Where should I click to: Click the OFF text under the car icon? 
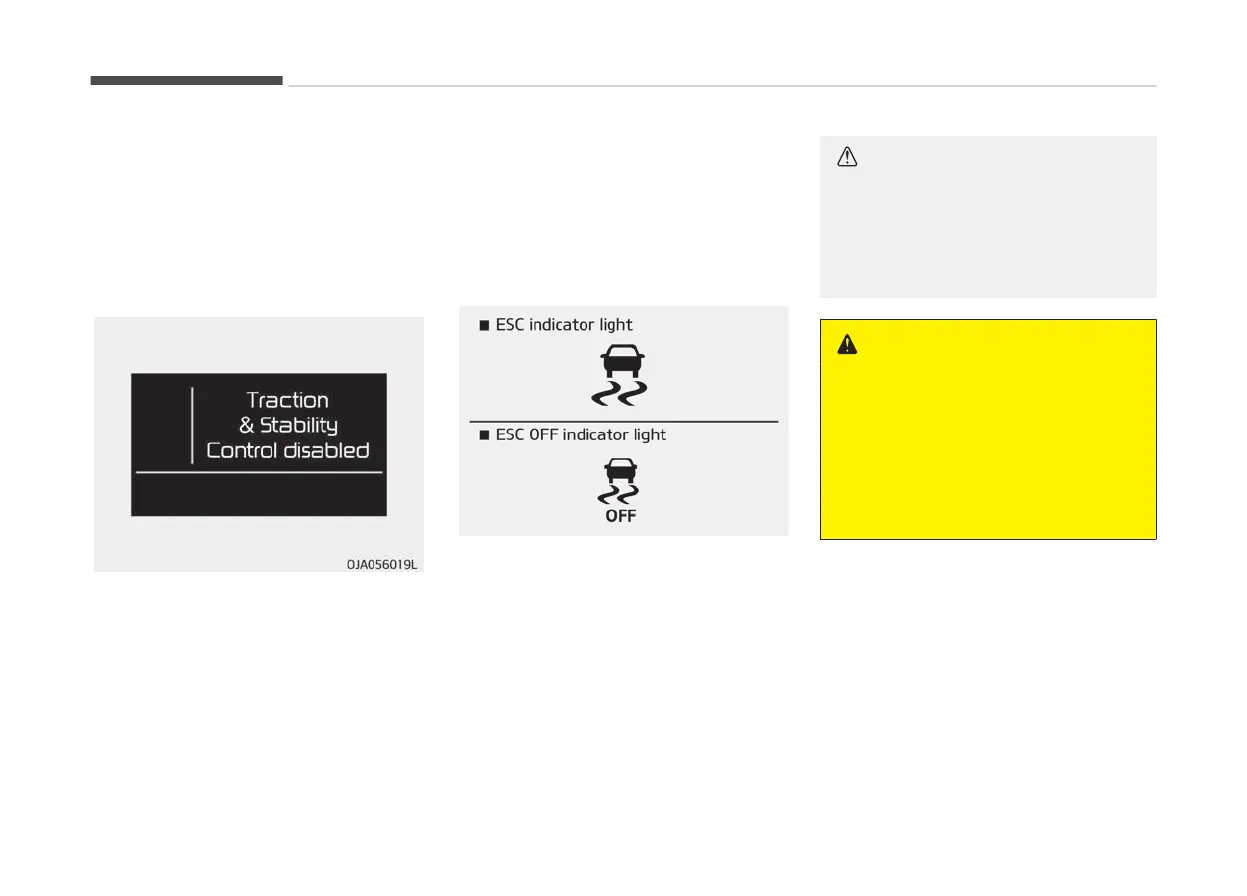coord(620,516)
